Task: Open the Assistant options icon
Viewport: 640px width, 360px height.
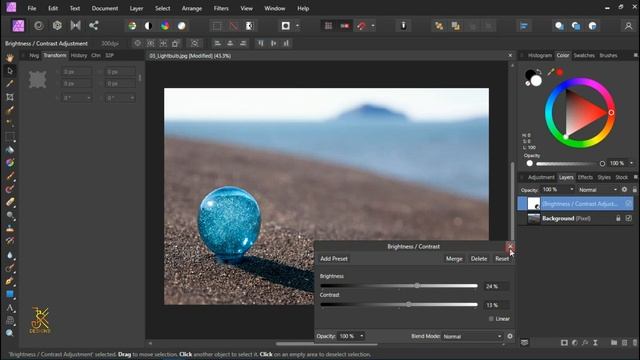Action: (x=403, y=26)
